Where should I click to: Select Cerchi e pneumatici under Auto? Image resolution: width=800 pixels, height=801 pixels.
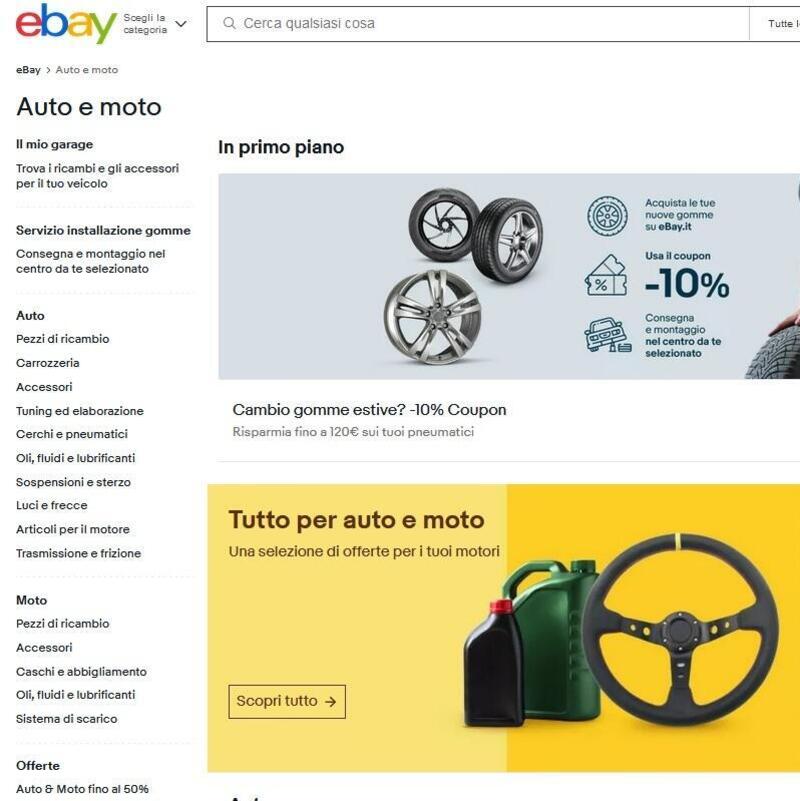pyautogui.click(x=72, y=434)
